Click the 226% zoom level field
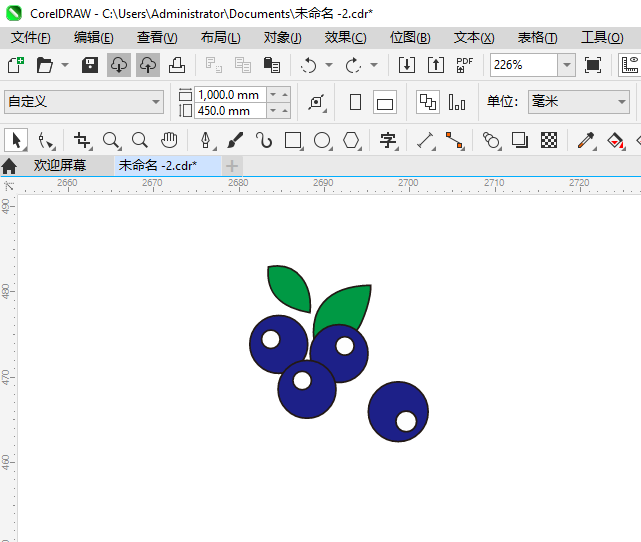This screenshot has height=542, width=641. [x=524, y=65]
